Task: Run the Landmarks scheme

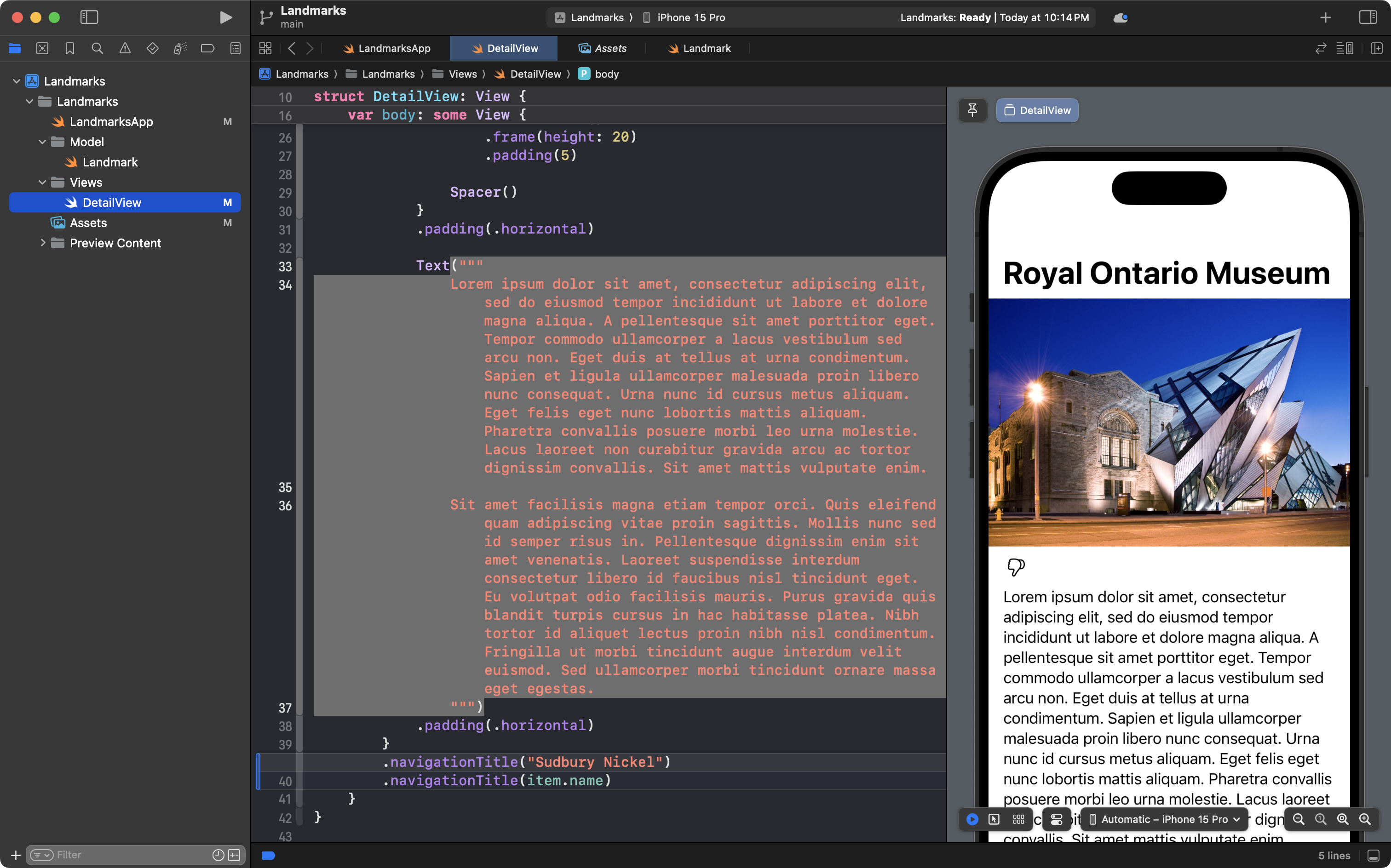Action: click(x=225, y=18)
